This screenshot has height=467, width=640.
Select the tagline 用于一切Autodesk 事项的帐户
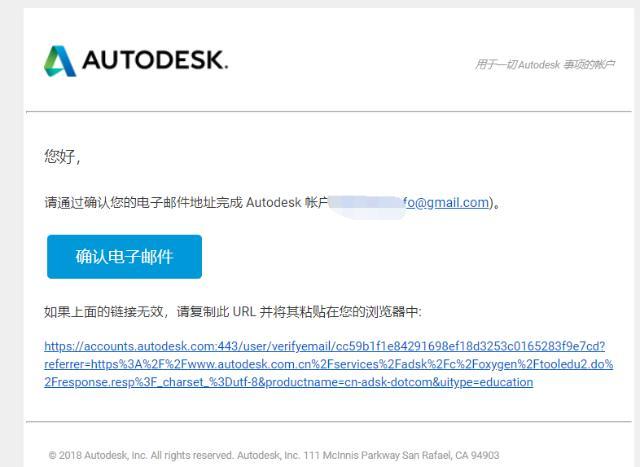point(545,64)
